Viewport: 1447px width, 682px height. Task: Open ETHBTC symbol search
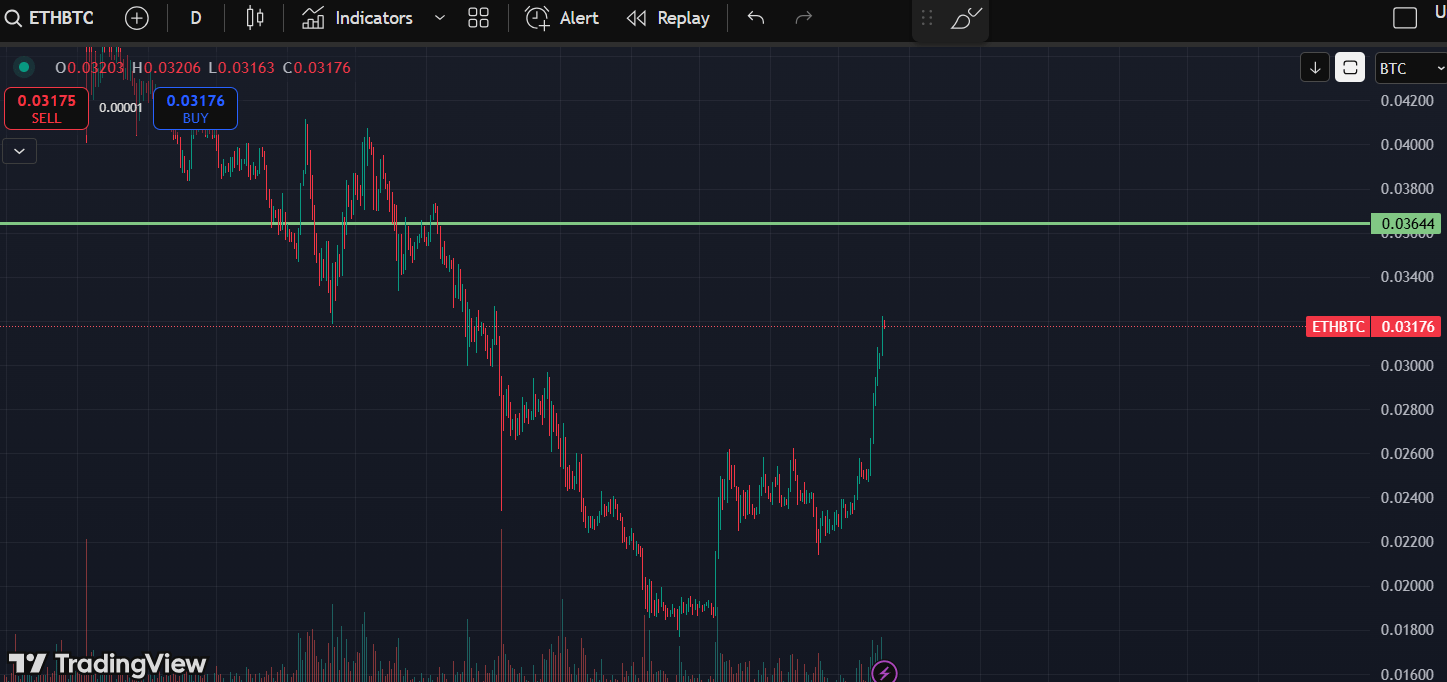[x=50, y=18]
